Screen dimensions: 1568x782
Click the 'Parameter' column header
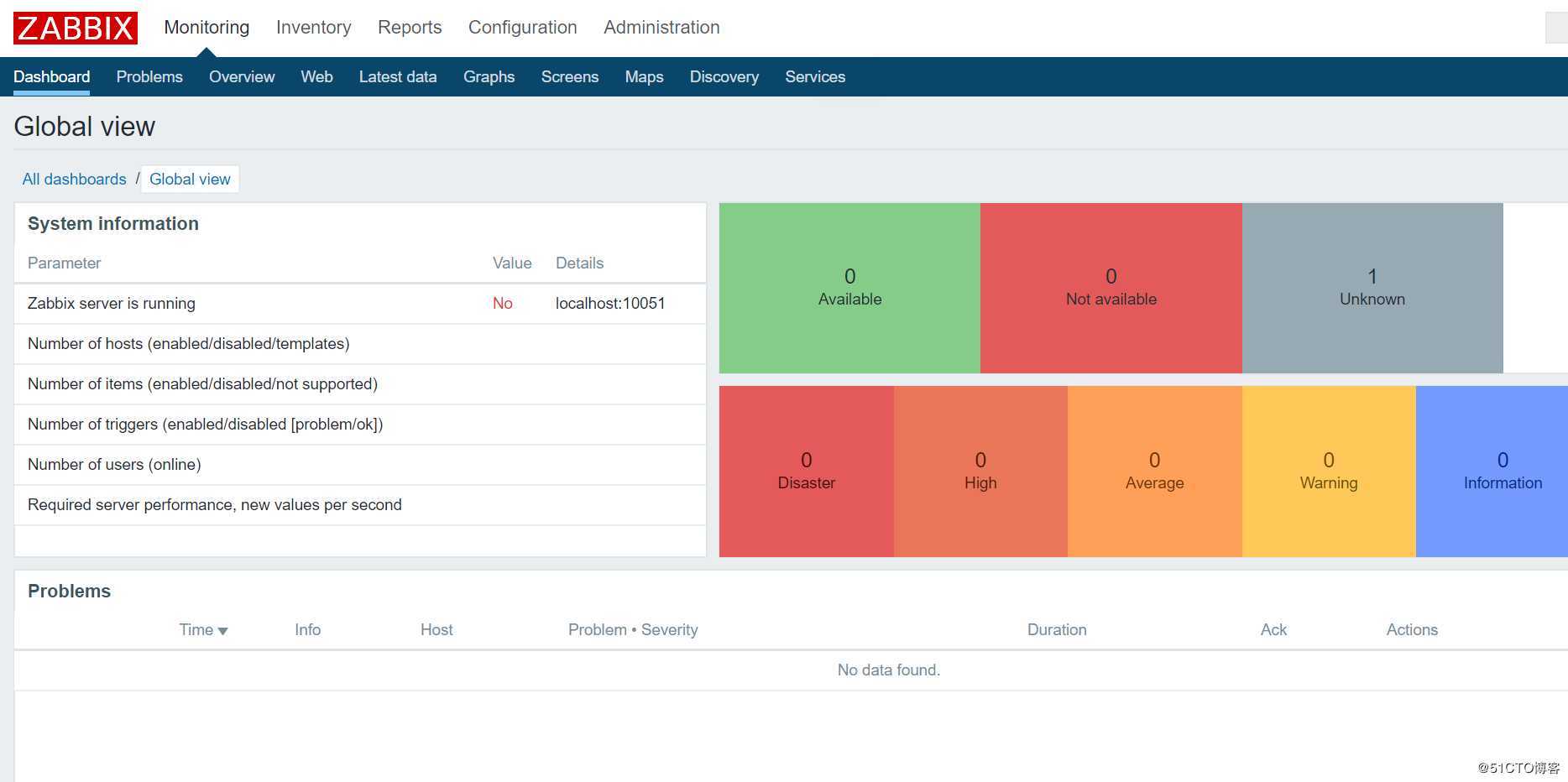click(64, 263)
